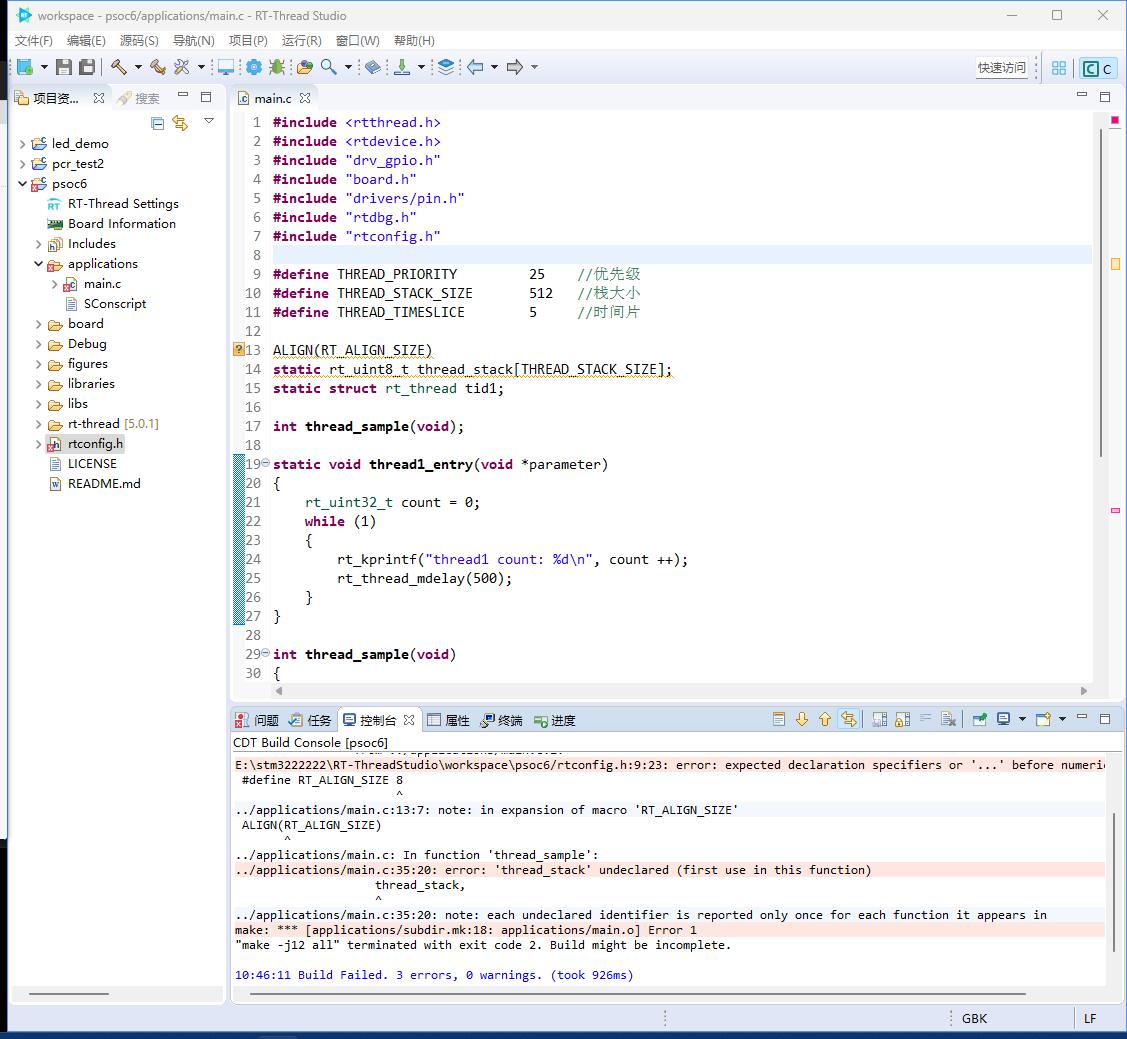The image size is (1127, 1039).
Task: Click the GBK encoding indicator in status bar
Action: coord(974,1018)
